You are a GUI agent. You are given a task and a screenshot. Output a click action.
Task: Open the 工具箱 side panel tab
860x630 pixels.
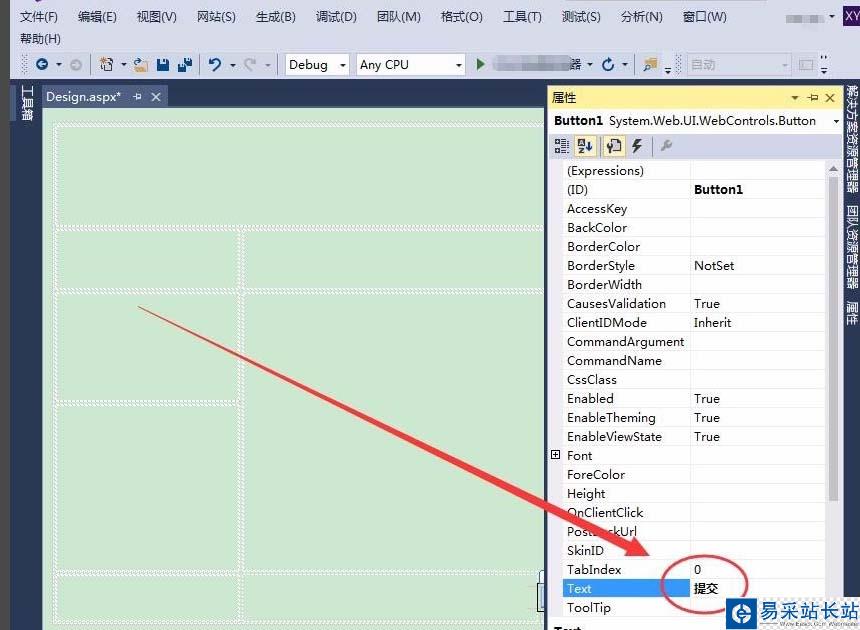coord(27,104)
